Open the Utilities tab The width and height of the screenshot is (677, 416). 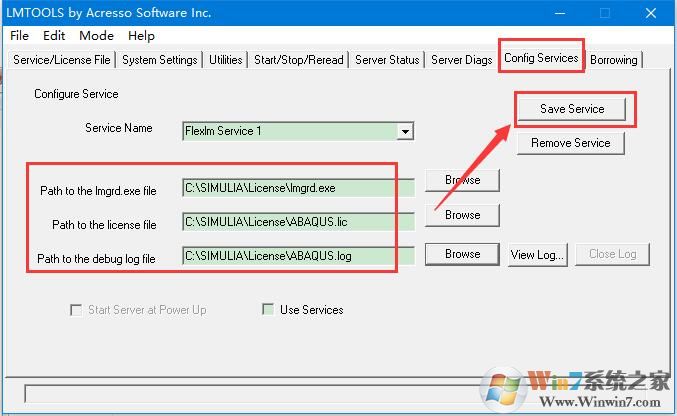[225, 60]
